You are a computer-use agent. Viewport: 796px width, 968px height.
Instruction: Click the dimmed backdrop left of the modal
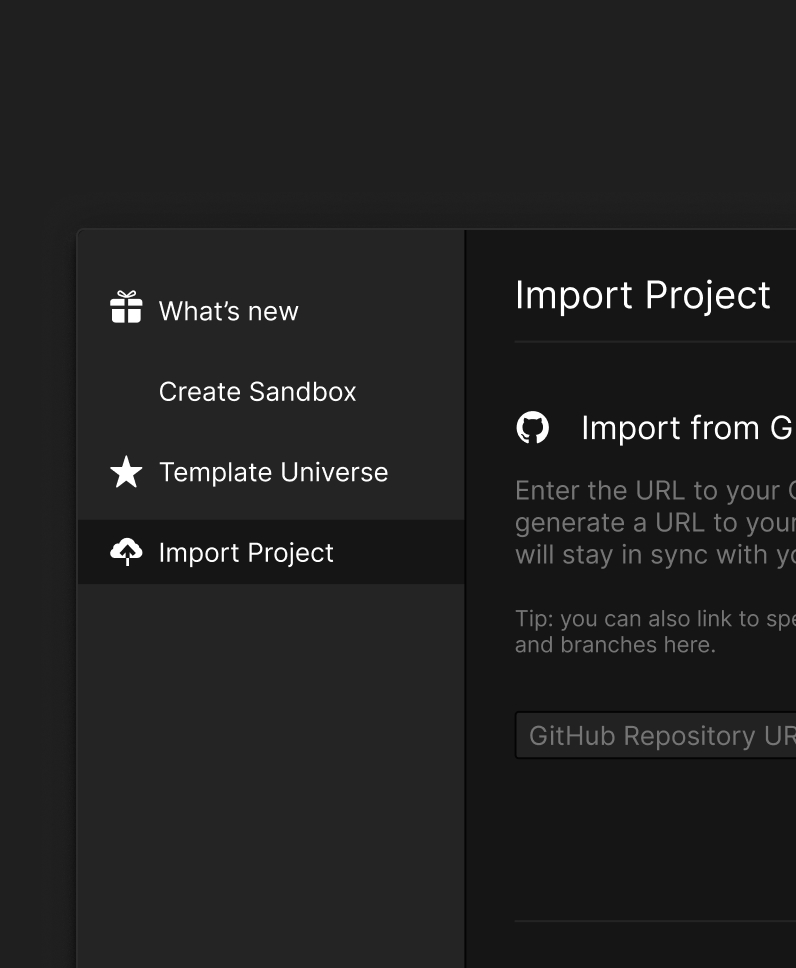pyautogui.click(x=38, y=600)
